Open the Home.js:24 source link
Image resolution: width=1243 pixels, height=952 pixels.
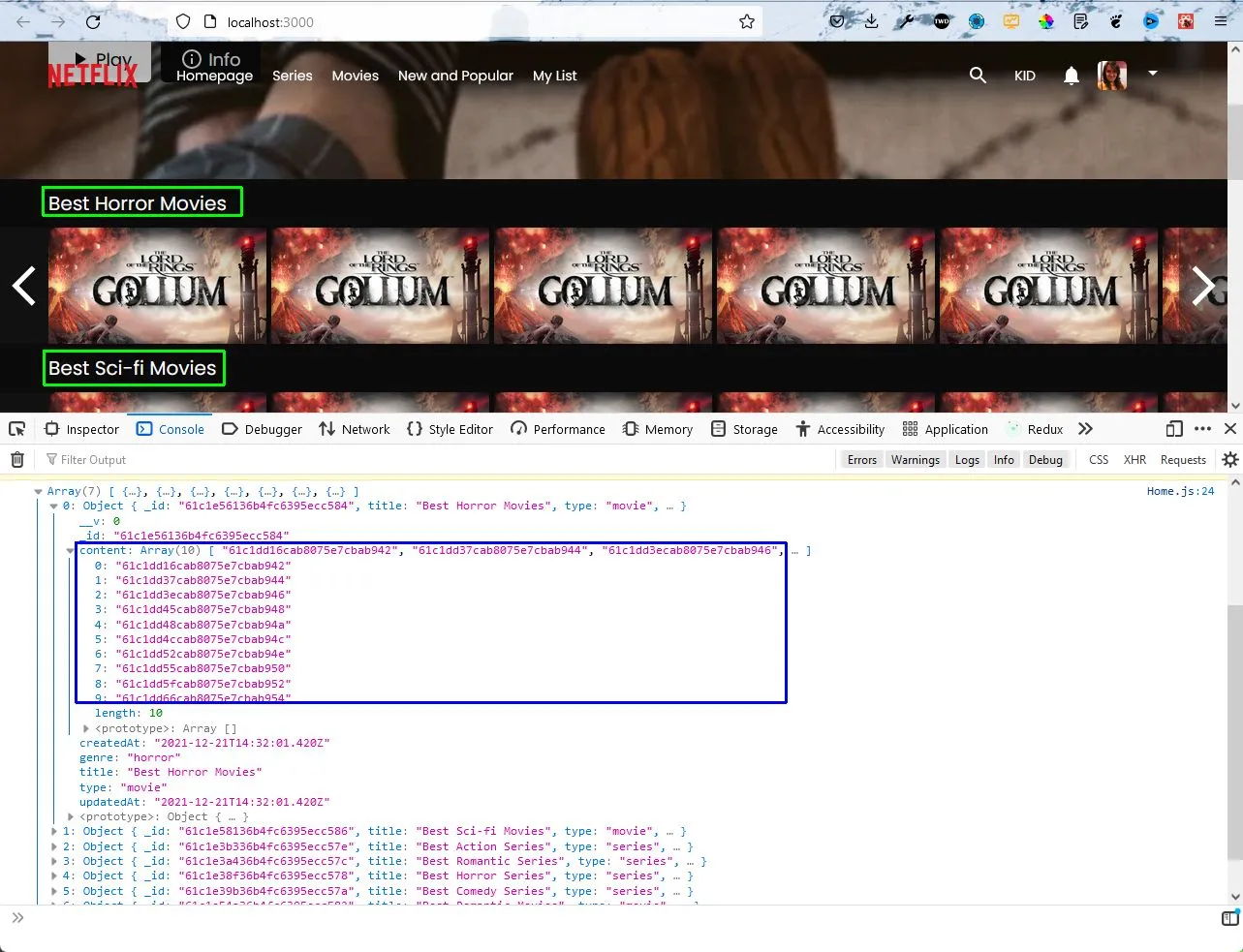(x=1180, y=491)
